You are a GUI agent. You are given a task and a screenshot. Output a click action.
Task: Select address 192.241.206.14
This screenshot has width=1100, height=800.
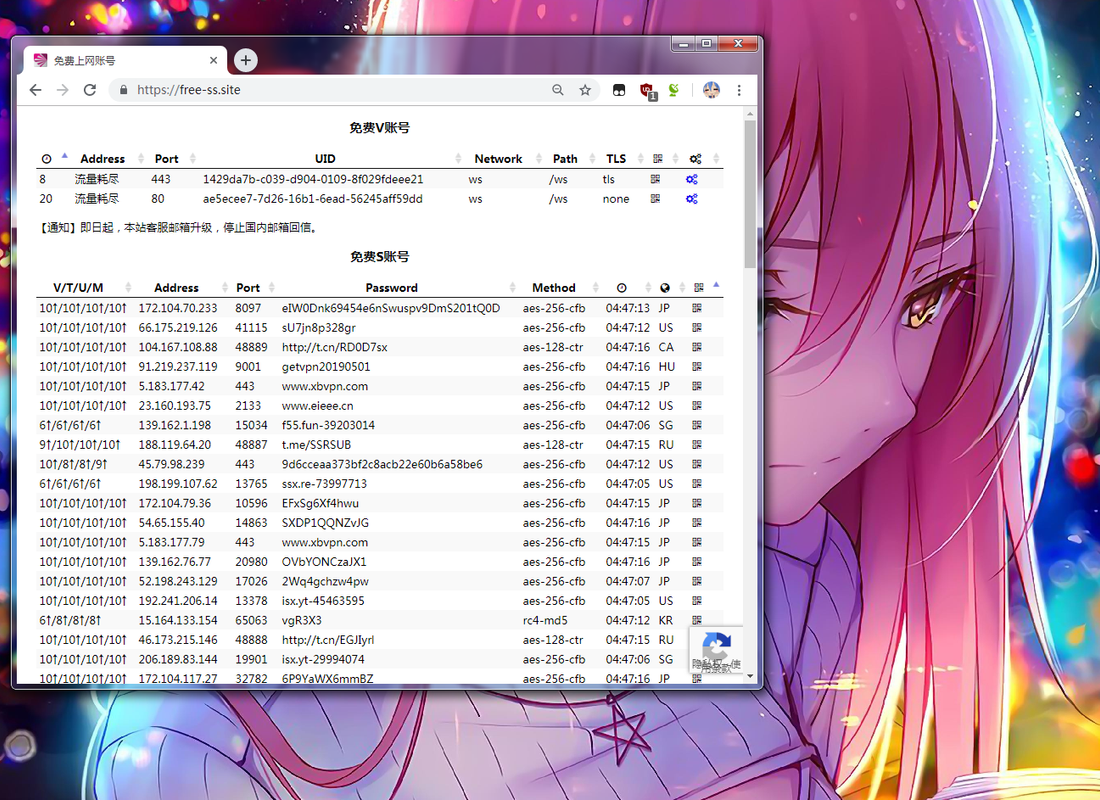(x=178, y=601)
